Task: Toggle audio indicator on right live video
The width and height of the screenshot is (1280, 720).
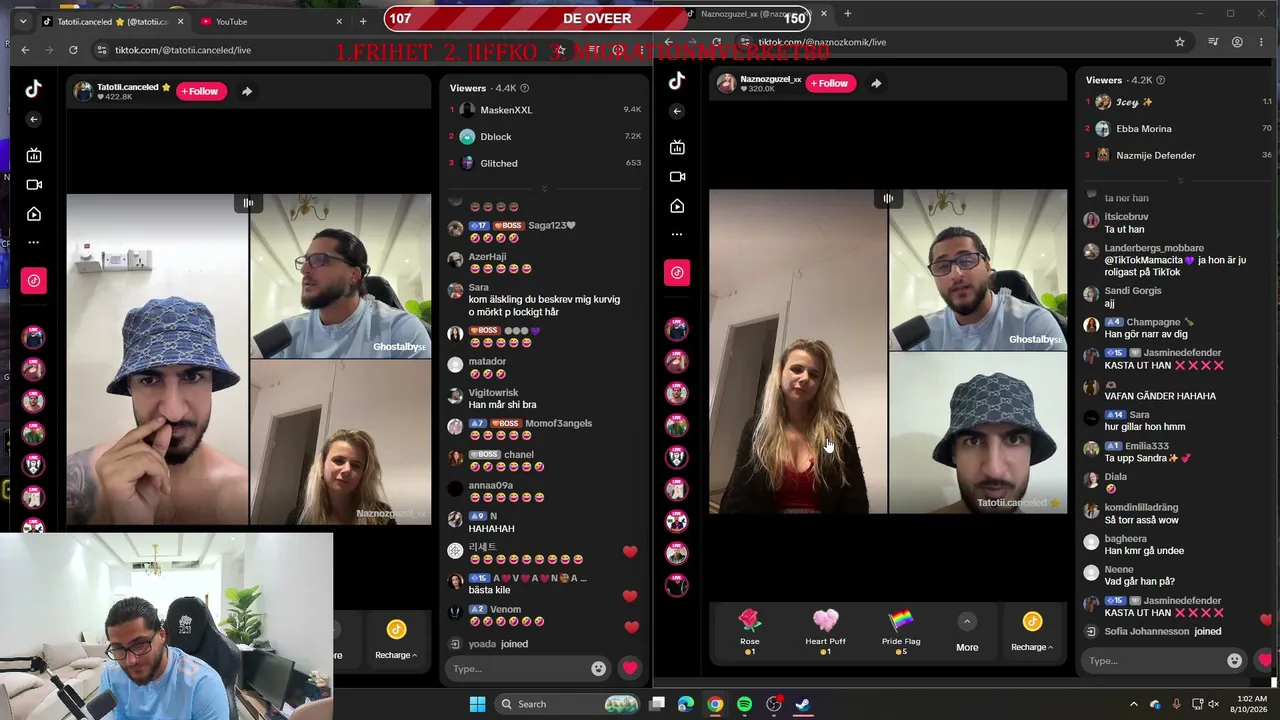Action: pyautogui.click(x=888, y=198)
